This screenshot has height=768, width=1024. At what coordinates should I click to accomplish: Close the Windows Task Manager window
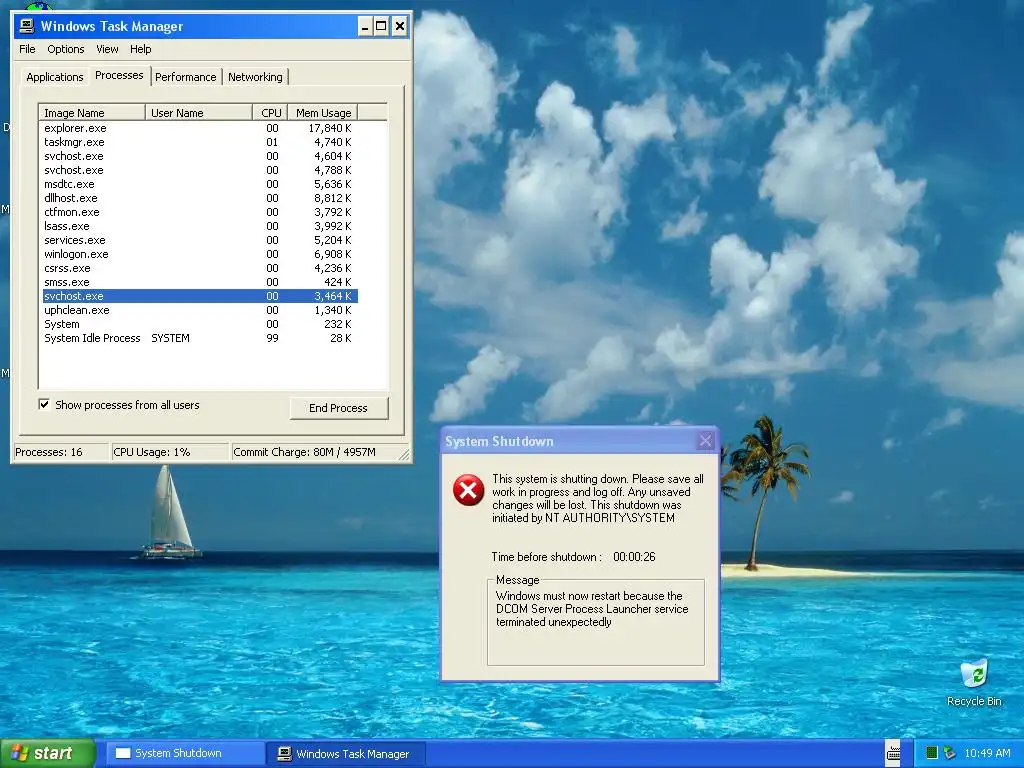[400, 27]
